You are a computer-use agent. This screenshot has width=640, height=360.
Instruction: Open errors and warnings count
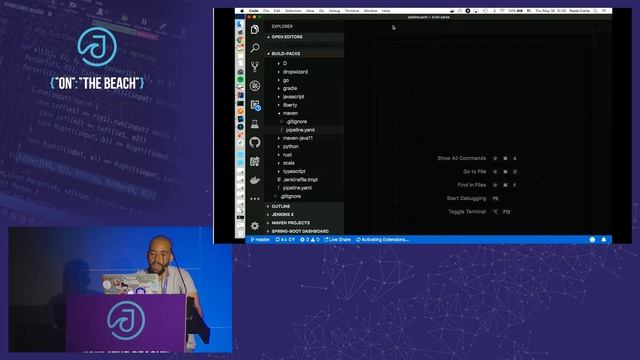pyautogui.click(x=310, y=240)
